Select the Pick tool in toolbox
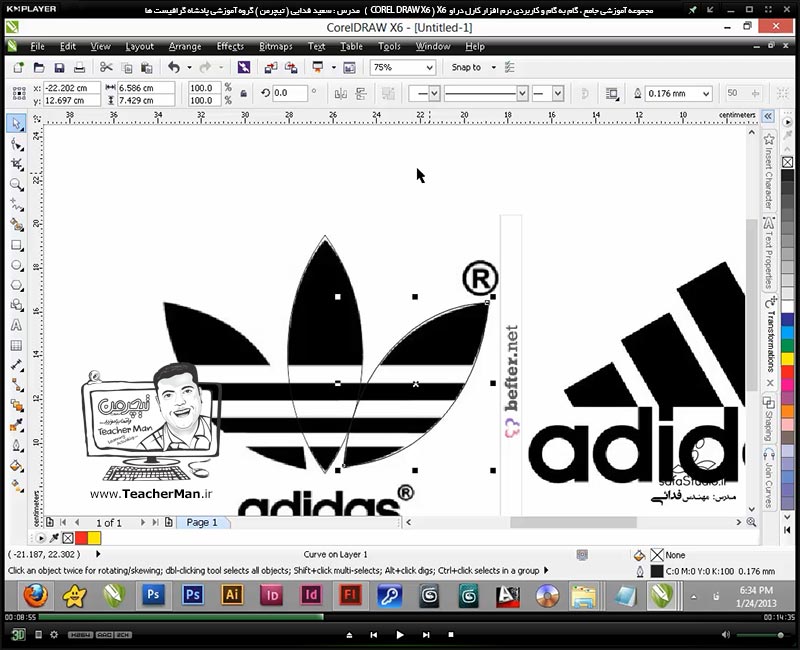800x650 pixels. 16,123
